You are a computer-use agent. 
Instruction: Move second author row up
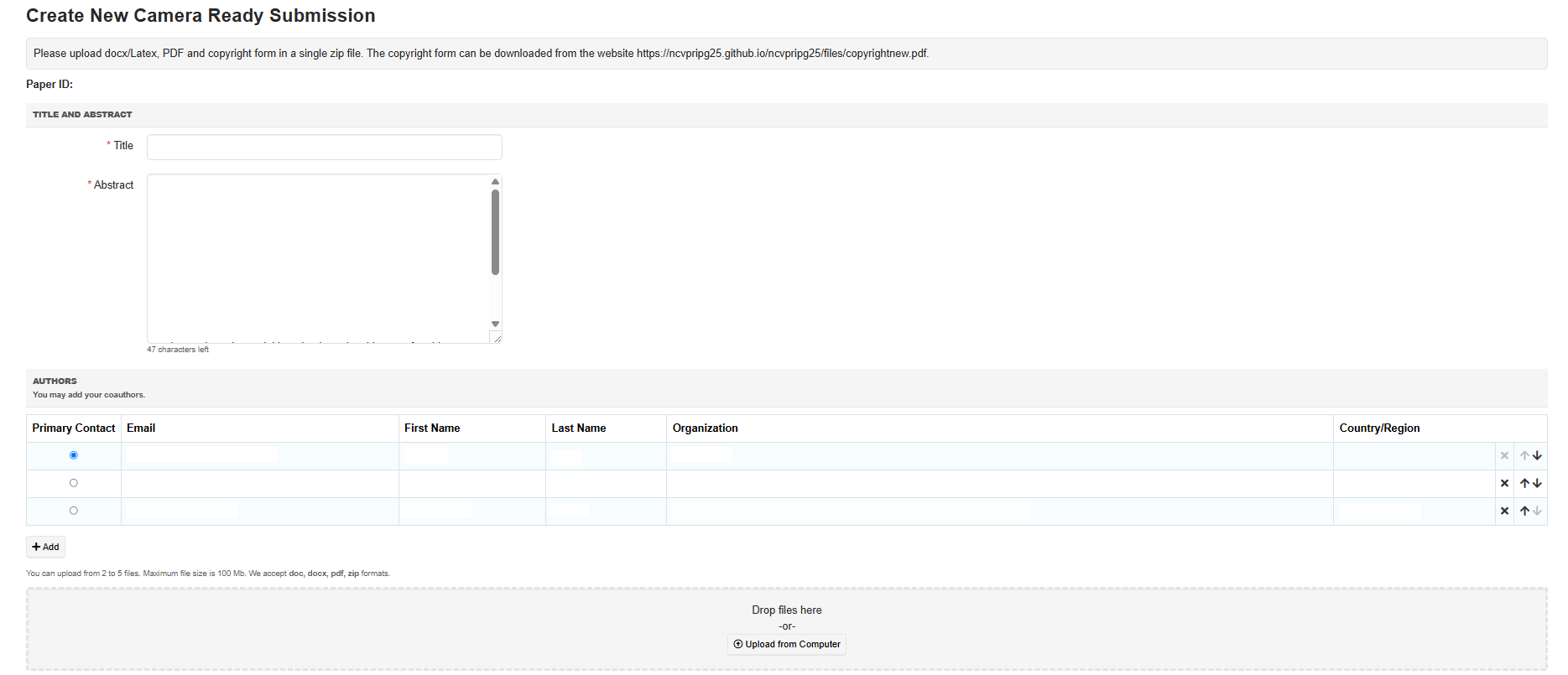point(1524,484)
